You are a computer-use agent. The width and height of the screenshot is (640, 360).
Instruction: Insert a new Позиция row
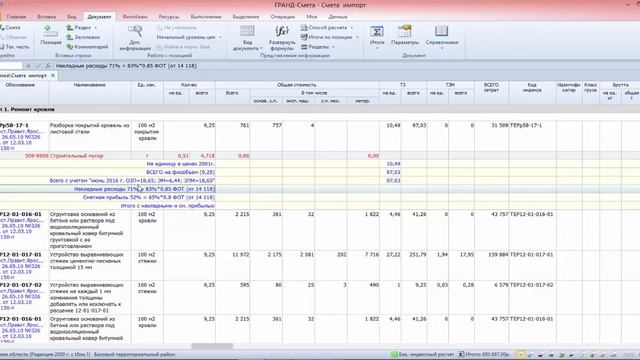(x=51, y=35)
